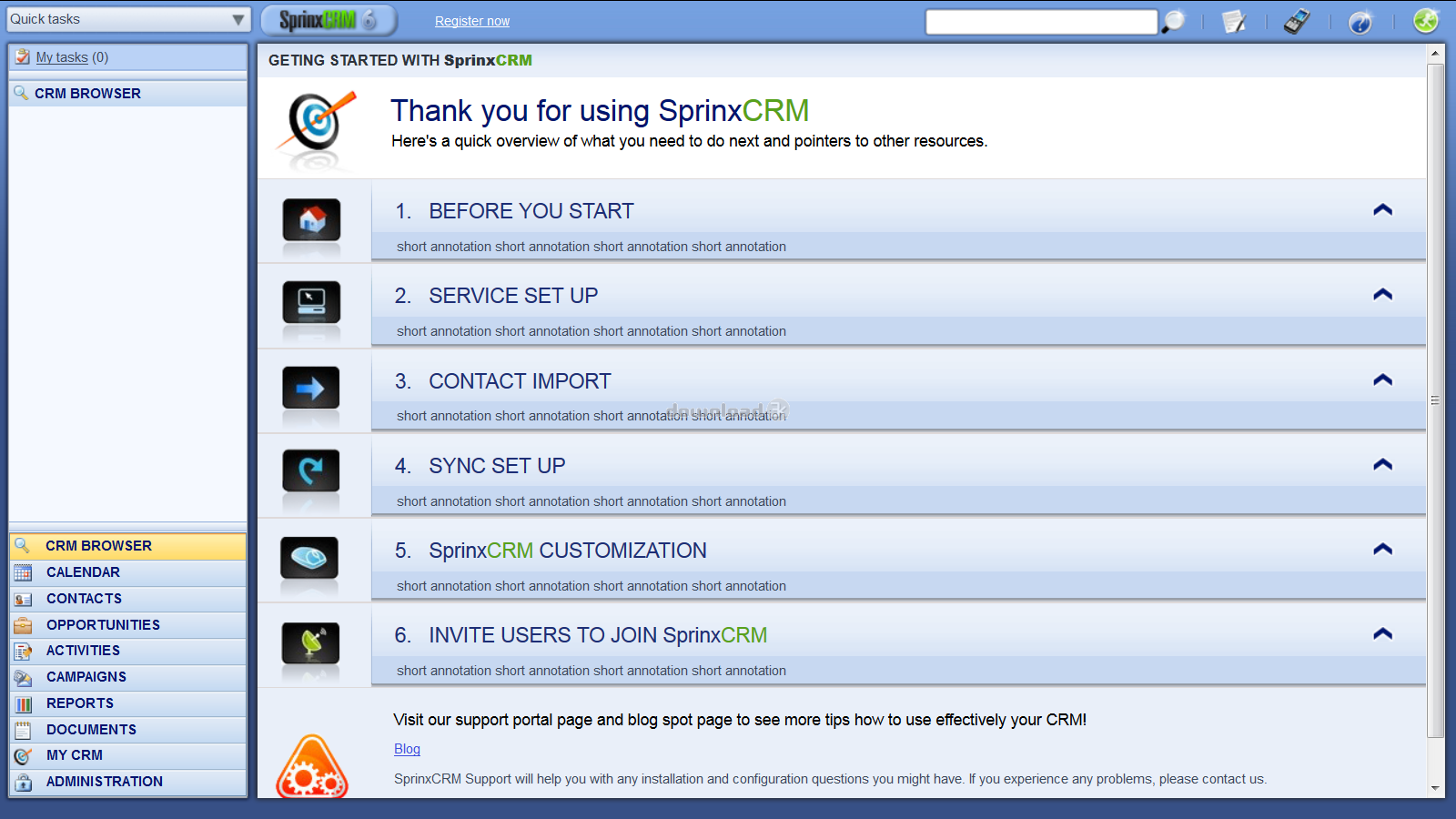Image resolution: width=1456 pixels, height=819 pixels.
Task: Open the REPORTS module
Action: point(127,703)
